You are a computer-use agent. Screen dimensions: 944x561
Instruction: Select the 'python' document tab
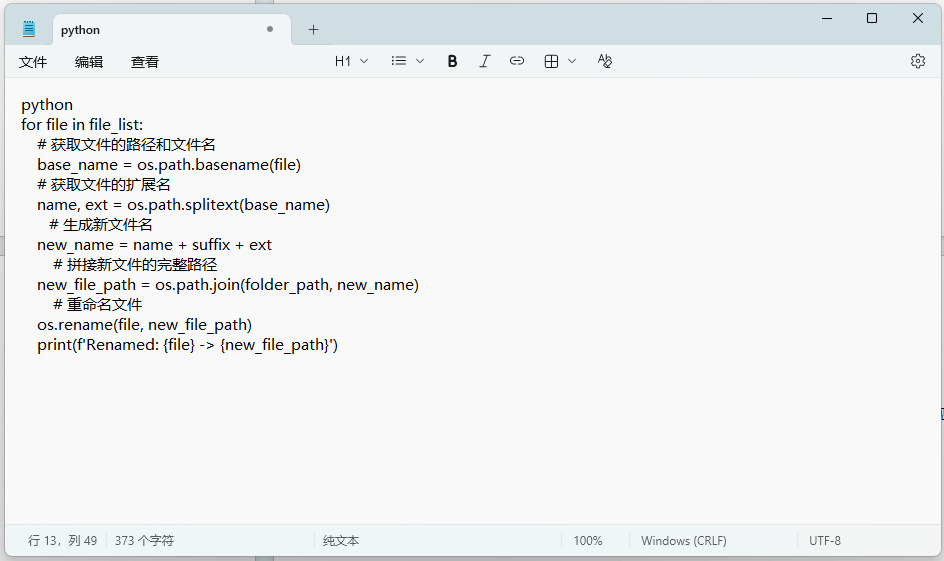(172, 29)
